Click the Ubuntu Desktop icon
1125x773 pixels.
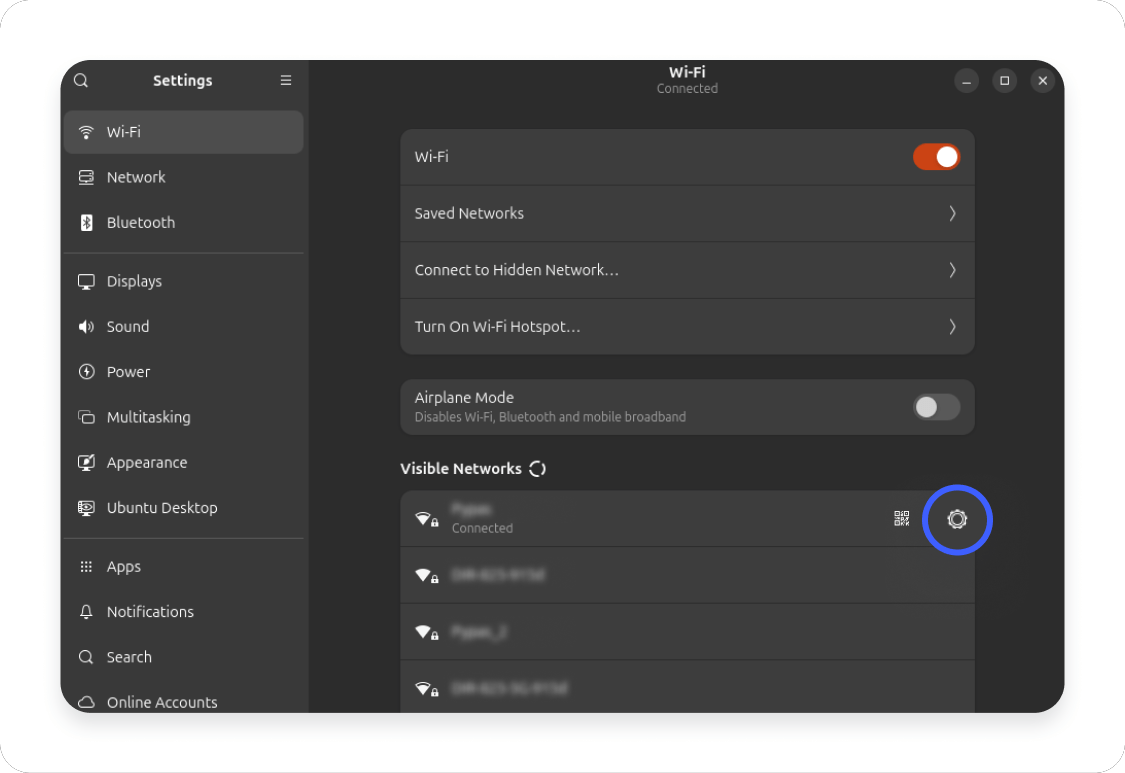coord(86,507)
